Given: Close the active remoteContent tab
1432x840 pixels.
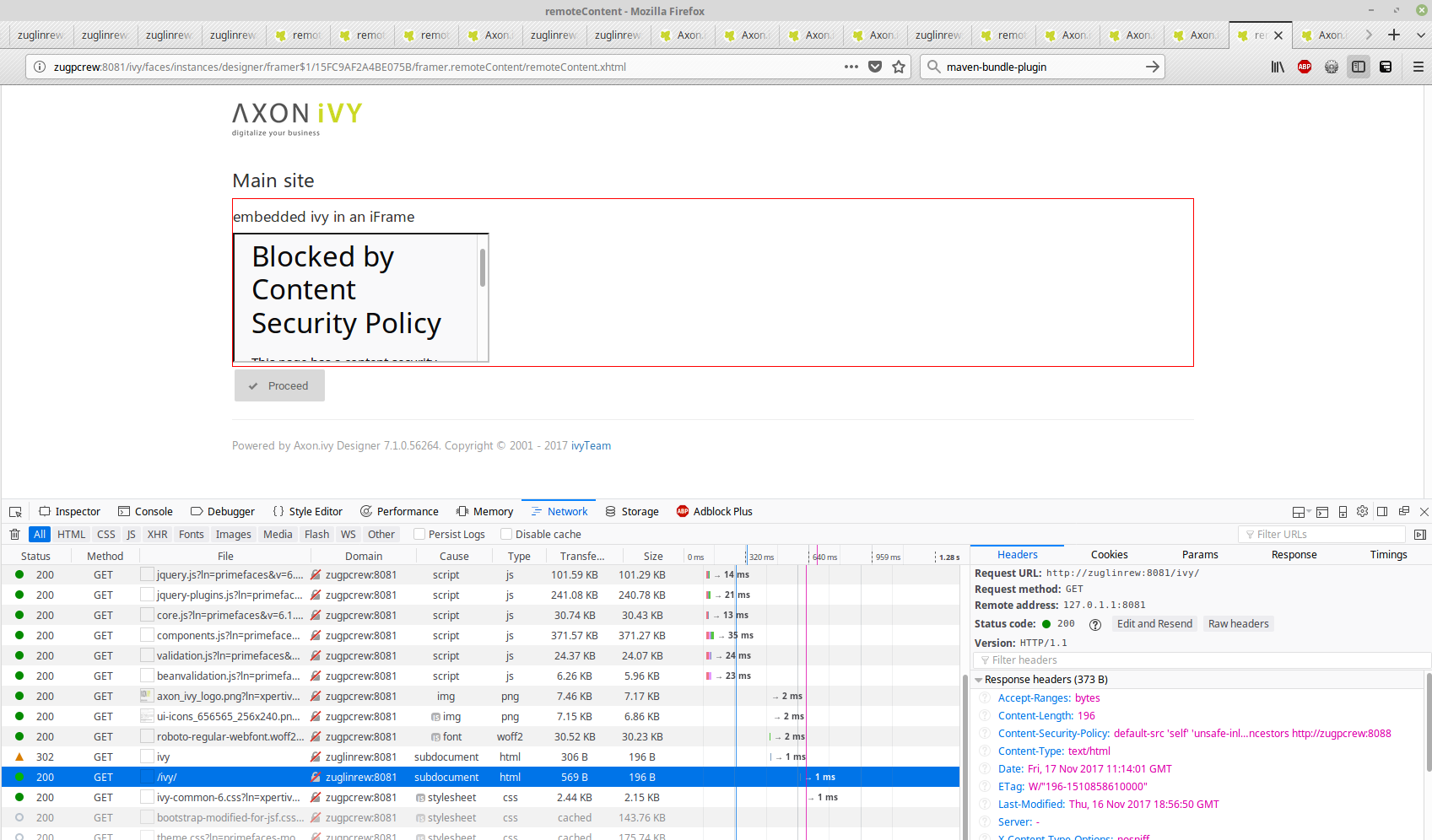Looking at the screenshot, I should 1278,35.
